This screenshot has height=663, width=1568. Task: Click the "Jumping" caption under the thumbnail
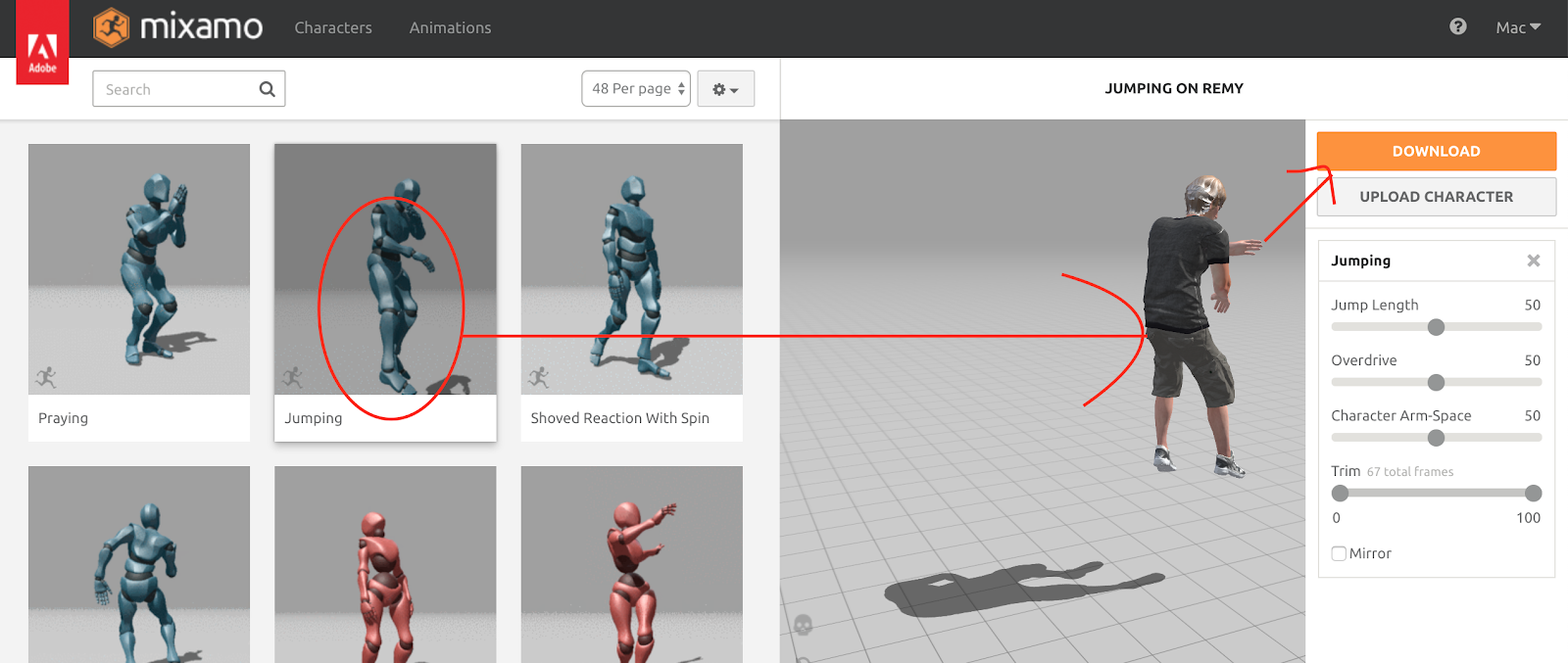point(314,418)
